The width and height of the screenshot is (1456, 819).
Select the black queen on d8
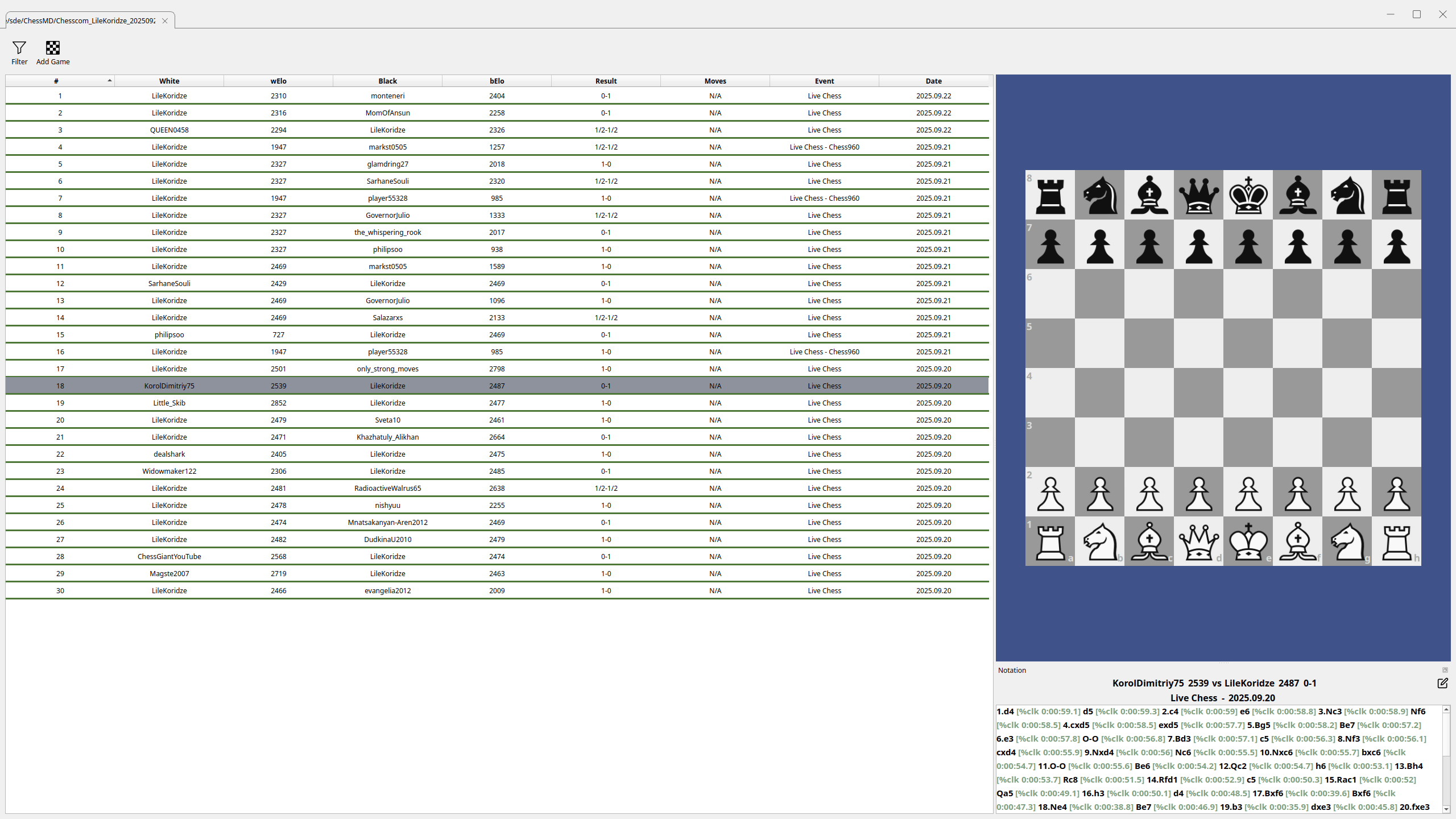click(1198, 195)
